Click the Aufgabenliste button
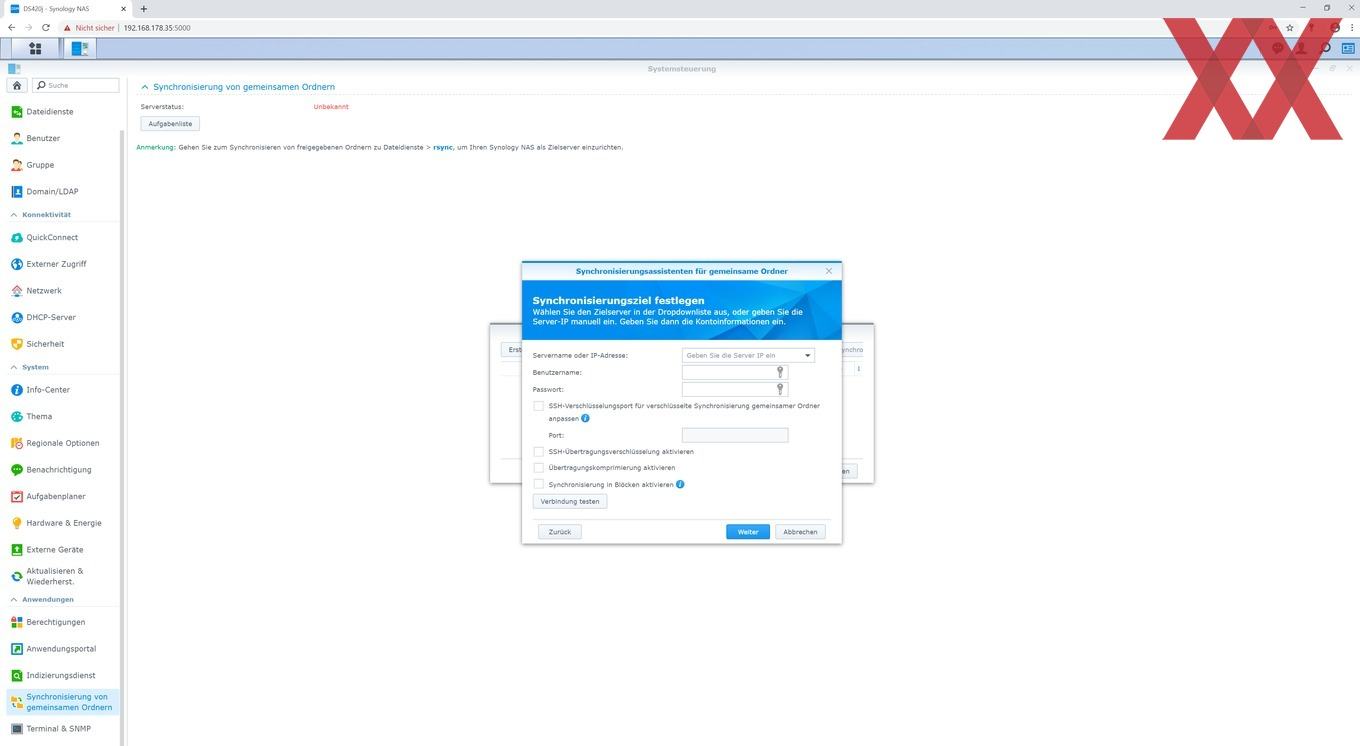 pos(170,124)
